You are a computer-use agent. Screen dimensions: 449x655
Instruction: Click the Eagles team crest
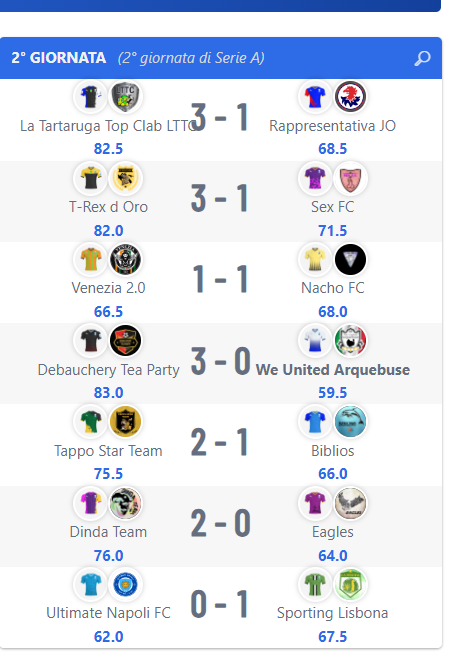click(x=350, y=503)
